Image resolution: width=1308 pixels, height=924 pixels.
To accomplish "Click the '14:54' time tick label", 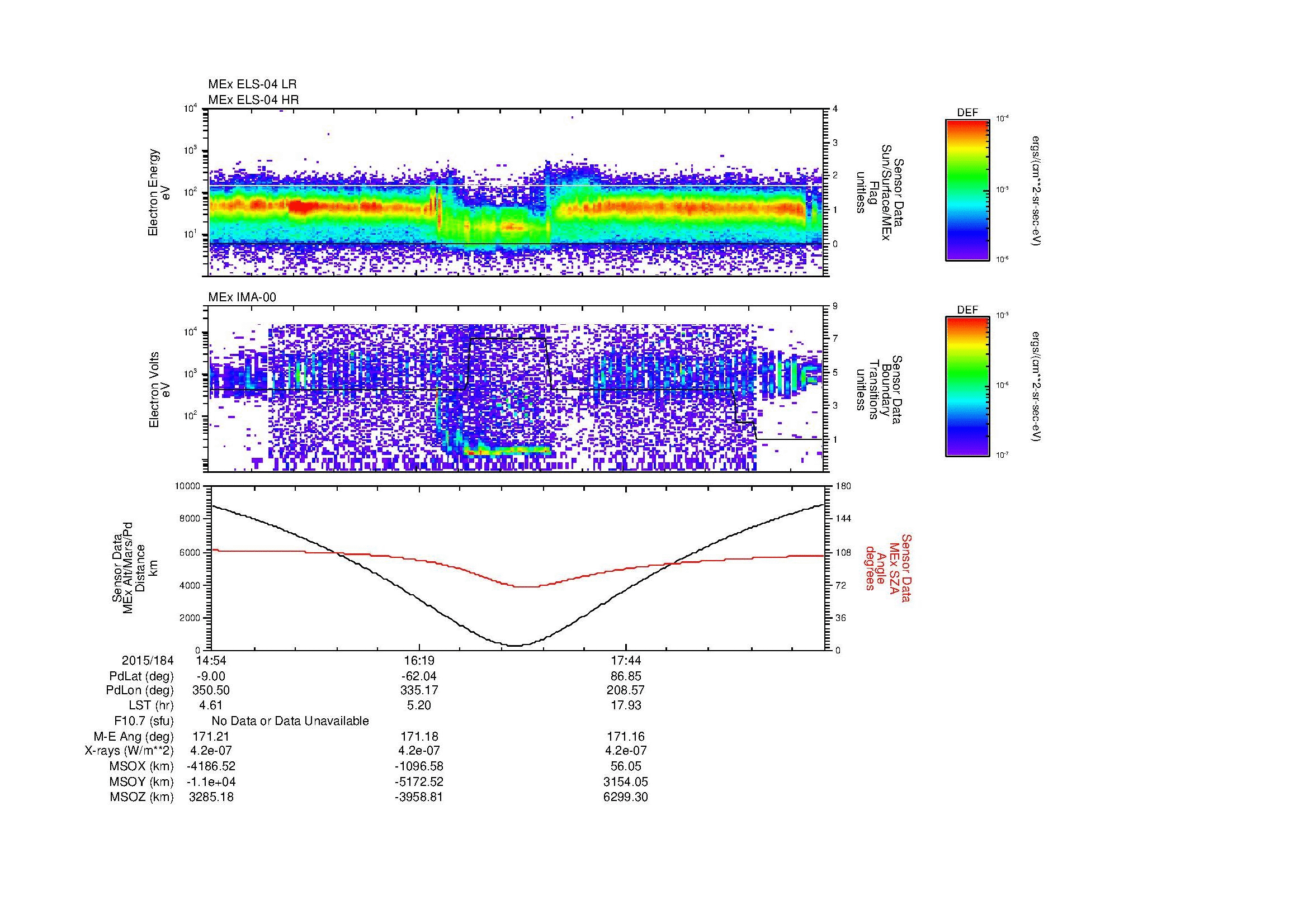I will 211,661.
